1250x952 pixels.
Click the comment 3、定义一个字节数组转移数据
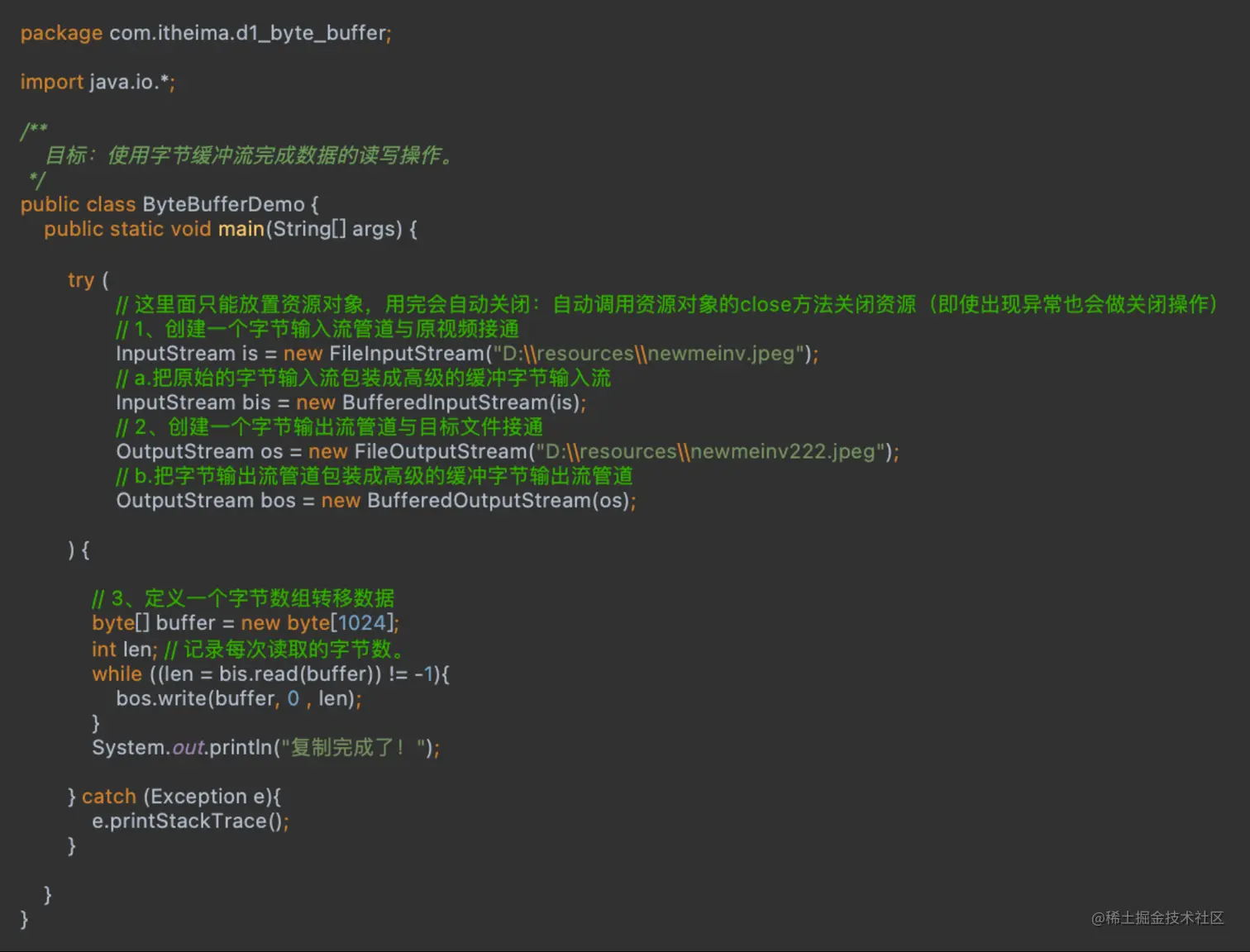tap(243, 598)
